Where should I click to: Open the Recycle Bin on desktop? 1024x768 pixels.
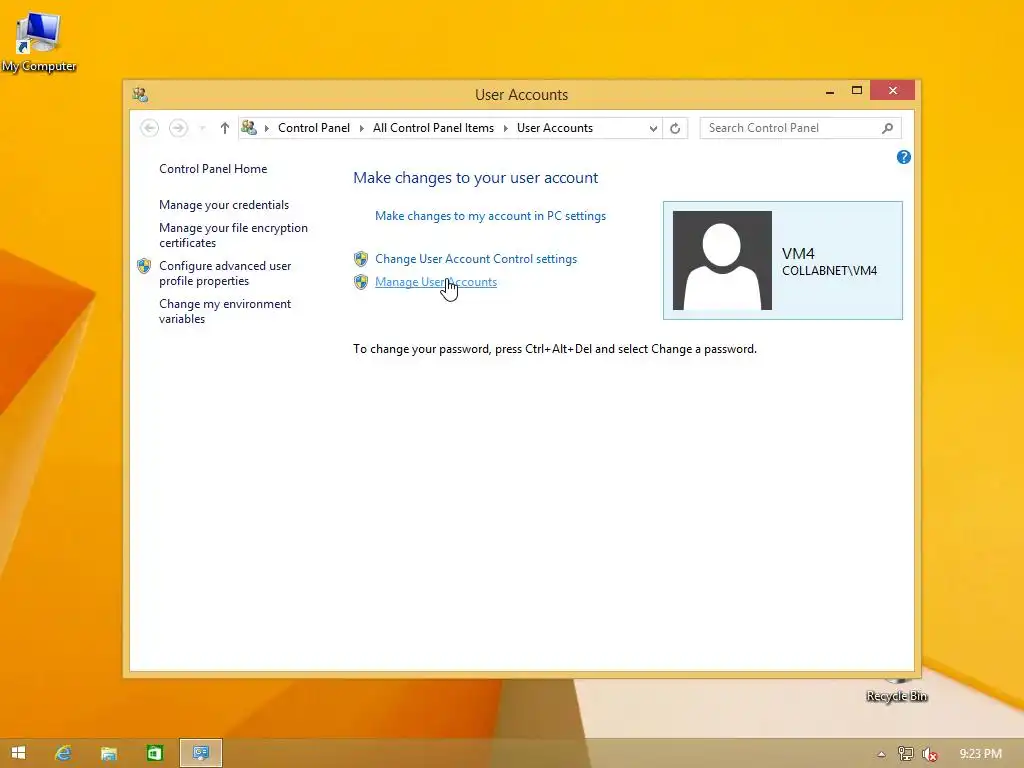tap(897, 690)
